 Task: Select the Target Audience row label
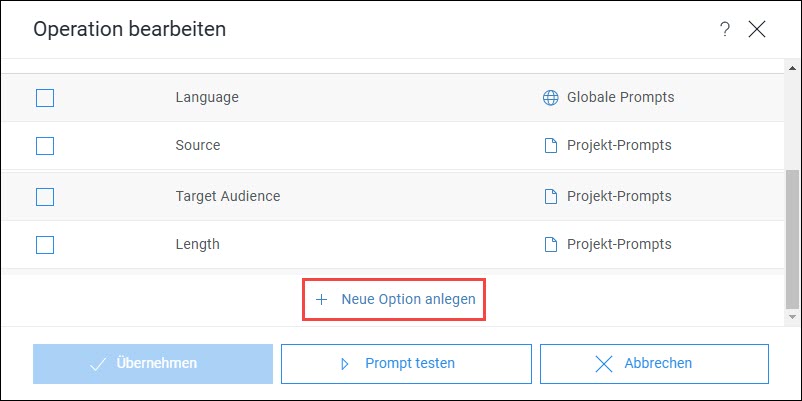[x=228, y=196]
